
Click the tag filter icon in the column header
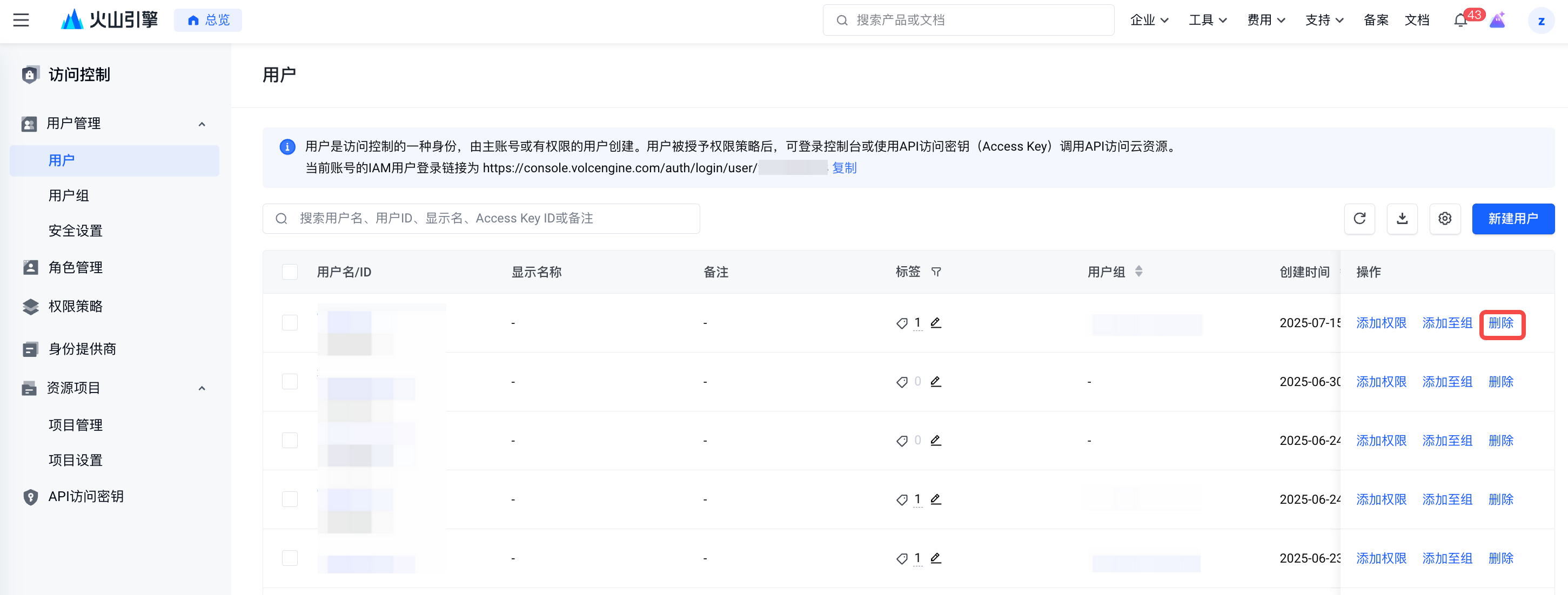[936, 272]
